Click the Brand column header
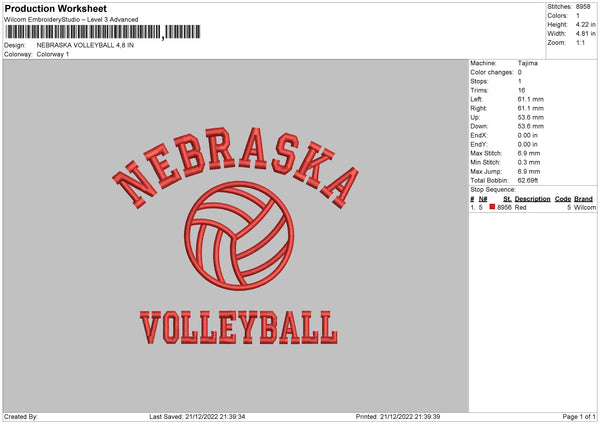The height and width of the screenshot is (424, 600). (x=583, y=199)
